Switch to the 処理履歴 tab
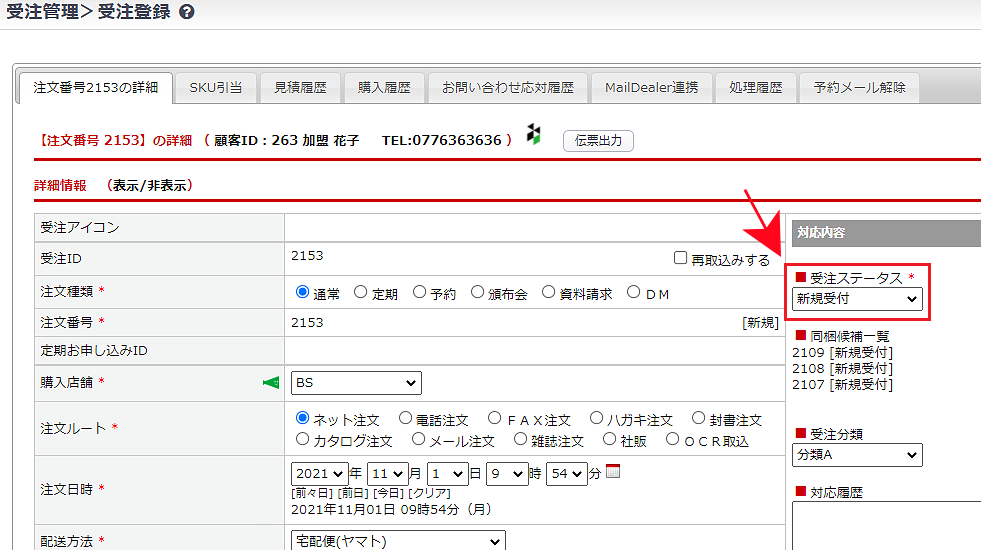The width and height of the screenshot is (981, 550). [x=756, y=88]
